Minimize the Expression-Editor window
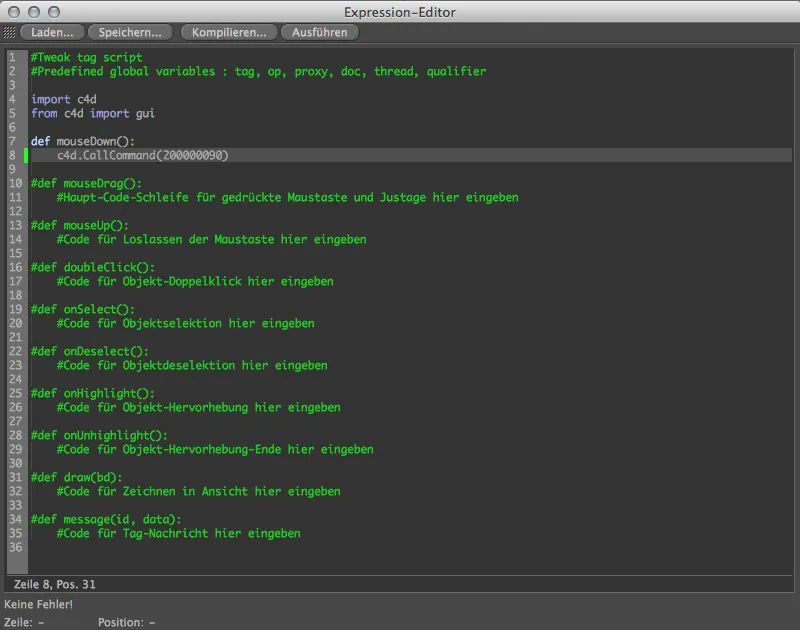The image size is (800, 630). point(34,12)
